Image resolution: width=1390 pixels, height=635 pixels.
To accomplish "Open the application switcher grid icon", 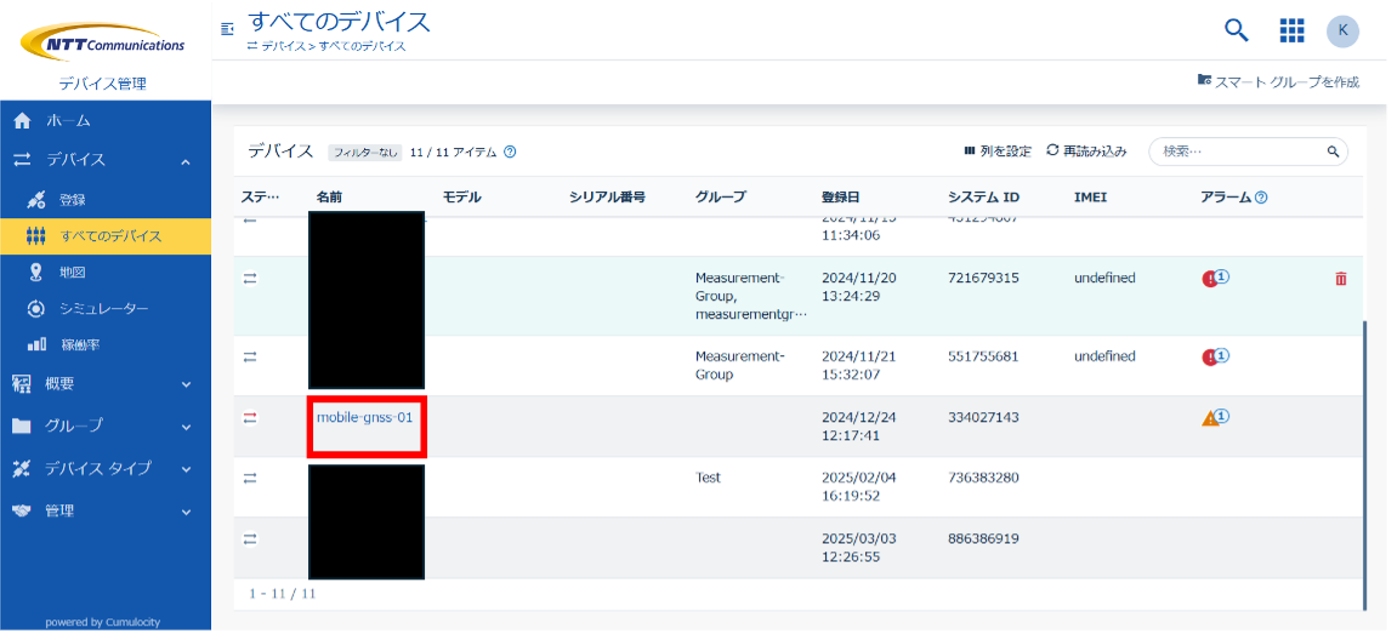I will click(x=1292, y=31).
